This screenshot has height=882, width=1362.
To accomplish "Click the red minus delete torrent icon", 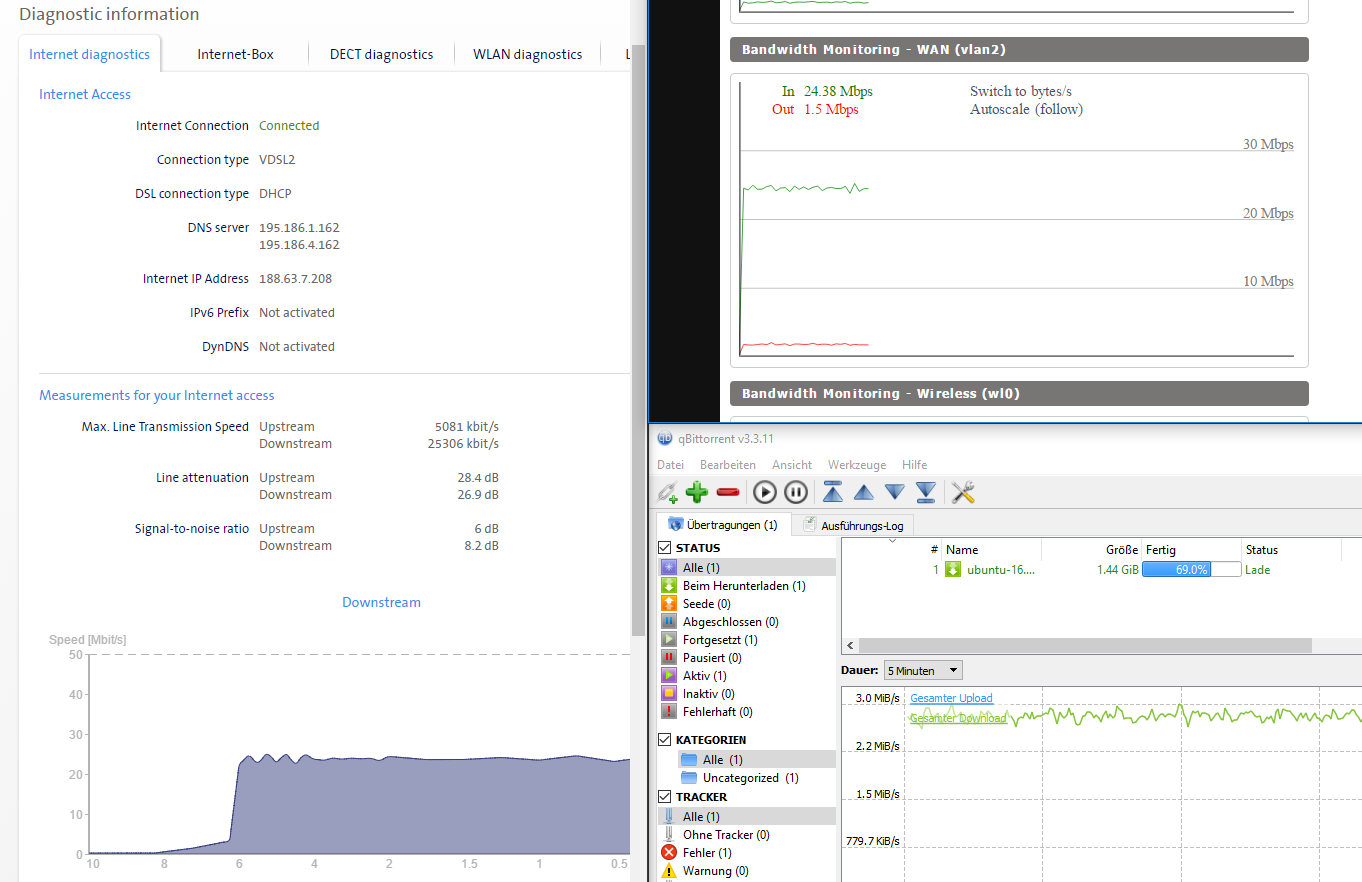I will pyautogui.click(x=728, y=492).
